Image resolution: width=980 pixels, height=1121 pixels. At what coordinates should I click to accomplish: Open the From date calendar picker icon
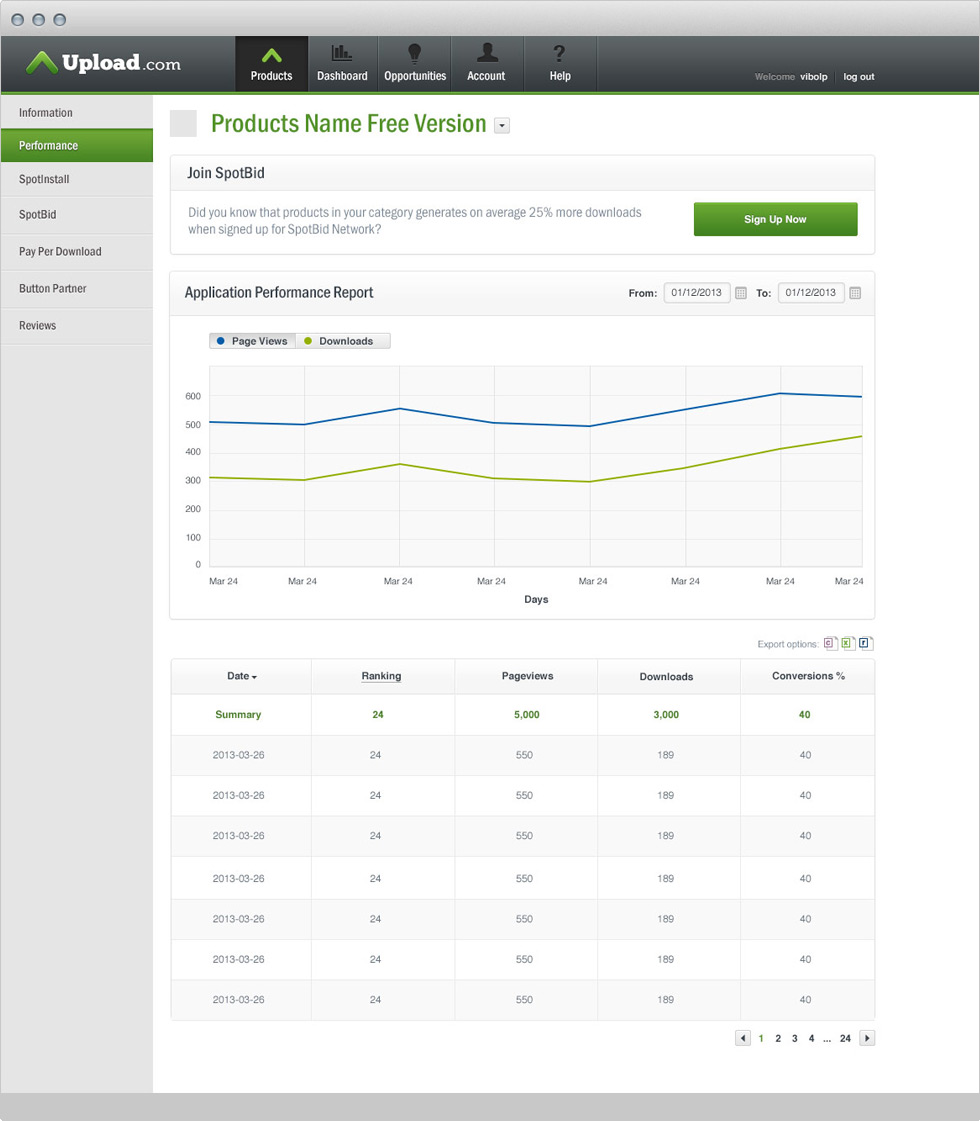coord(741,293)
